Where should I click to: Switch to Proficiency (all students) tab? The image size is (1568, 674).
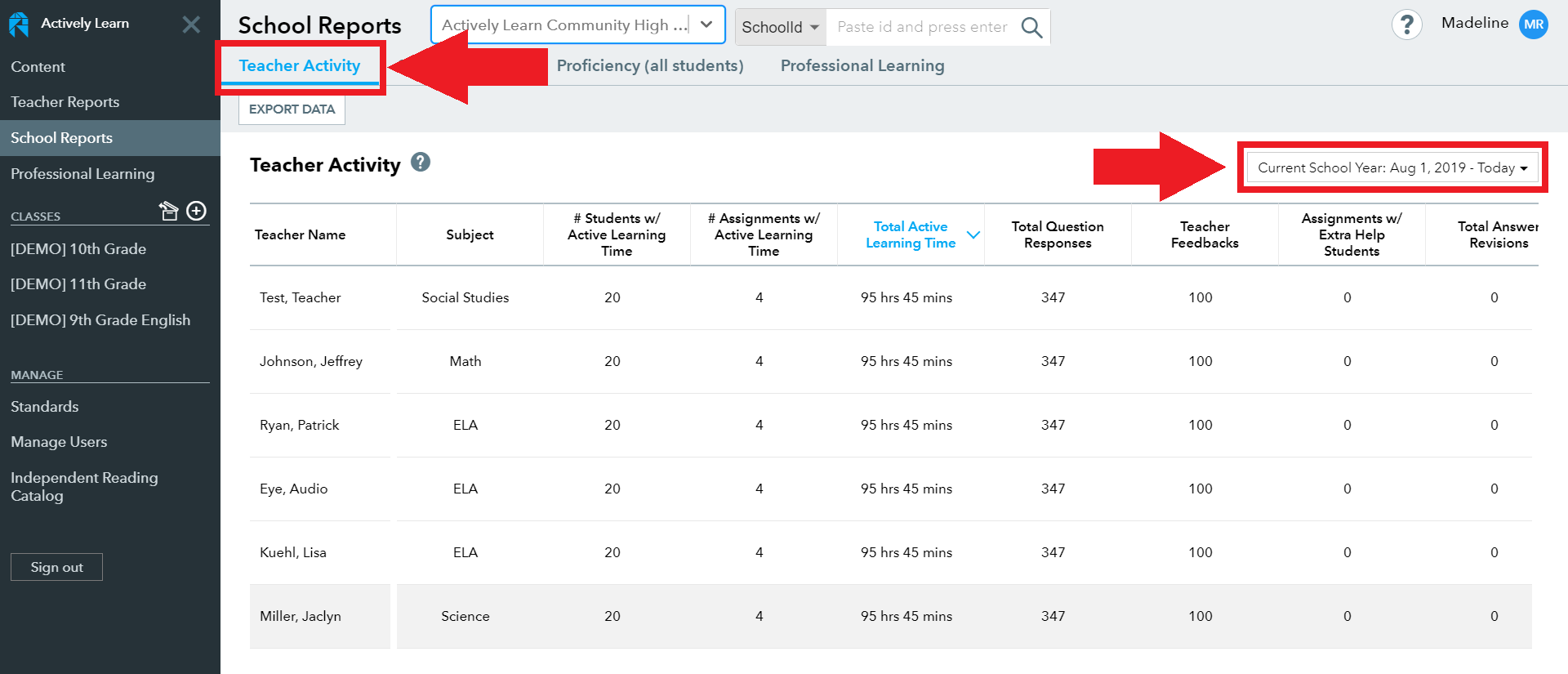pos(650,65)
